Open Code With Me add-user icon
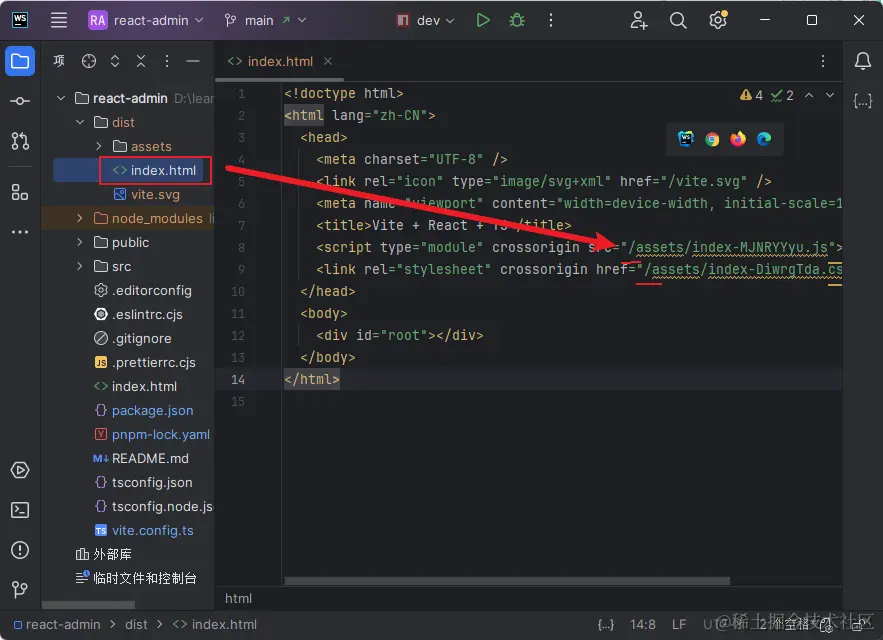Image resolution: width=883 pixels, height=640 pixels. [639, 20]
